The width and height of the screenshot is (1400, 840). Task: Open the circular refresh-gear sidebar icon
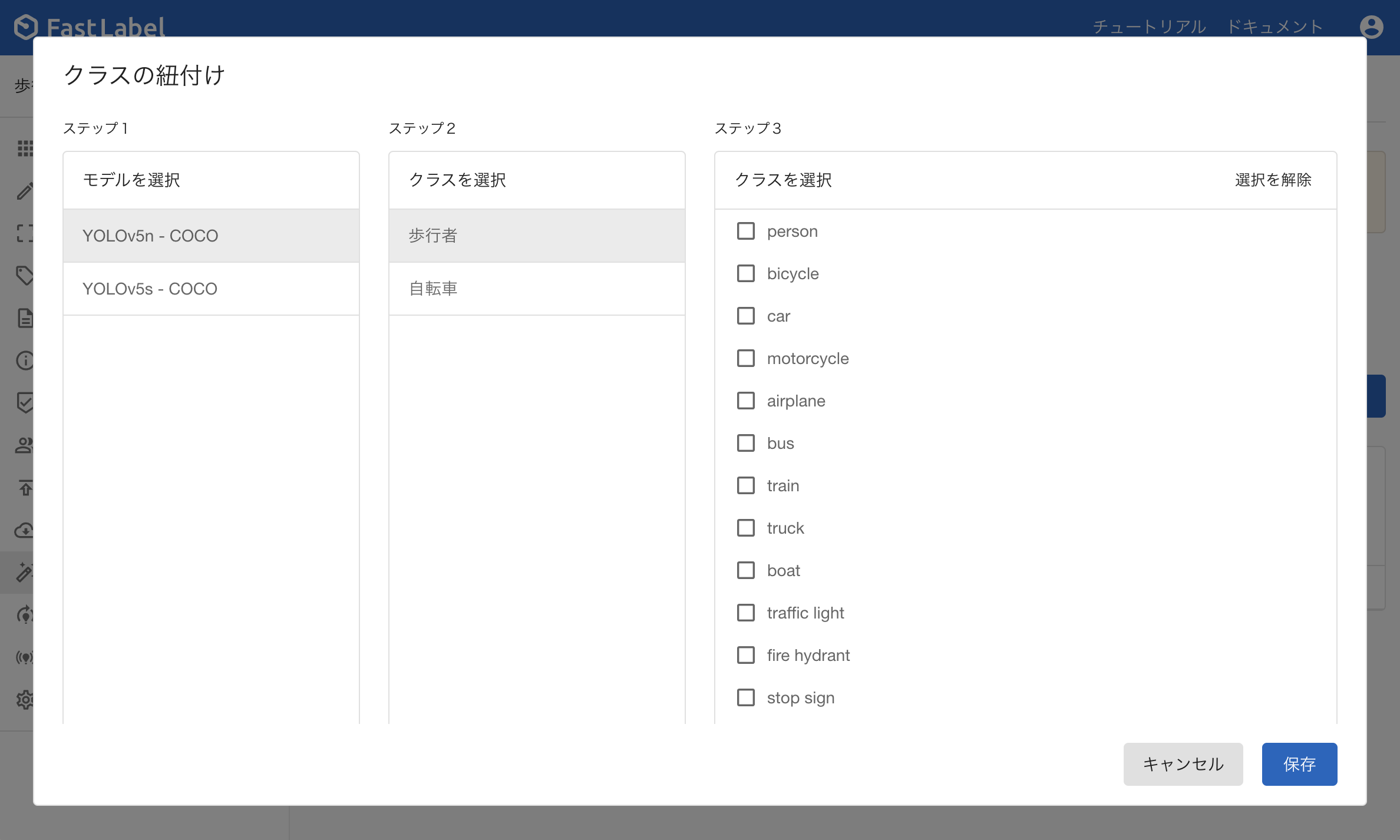[x=25, y=615]
